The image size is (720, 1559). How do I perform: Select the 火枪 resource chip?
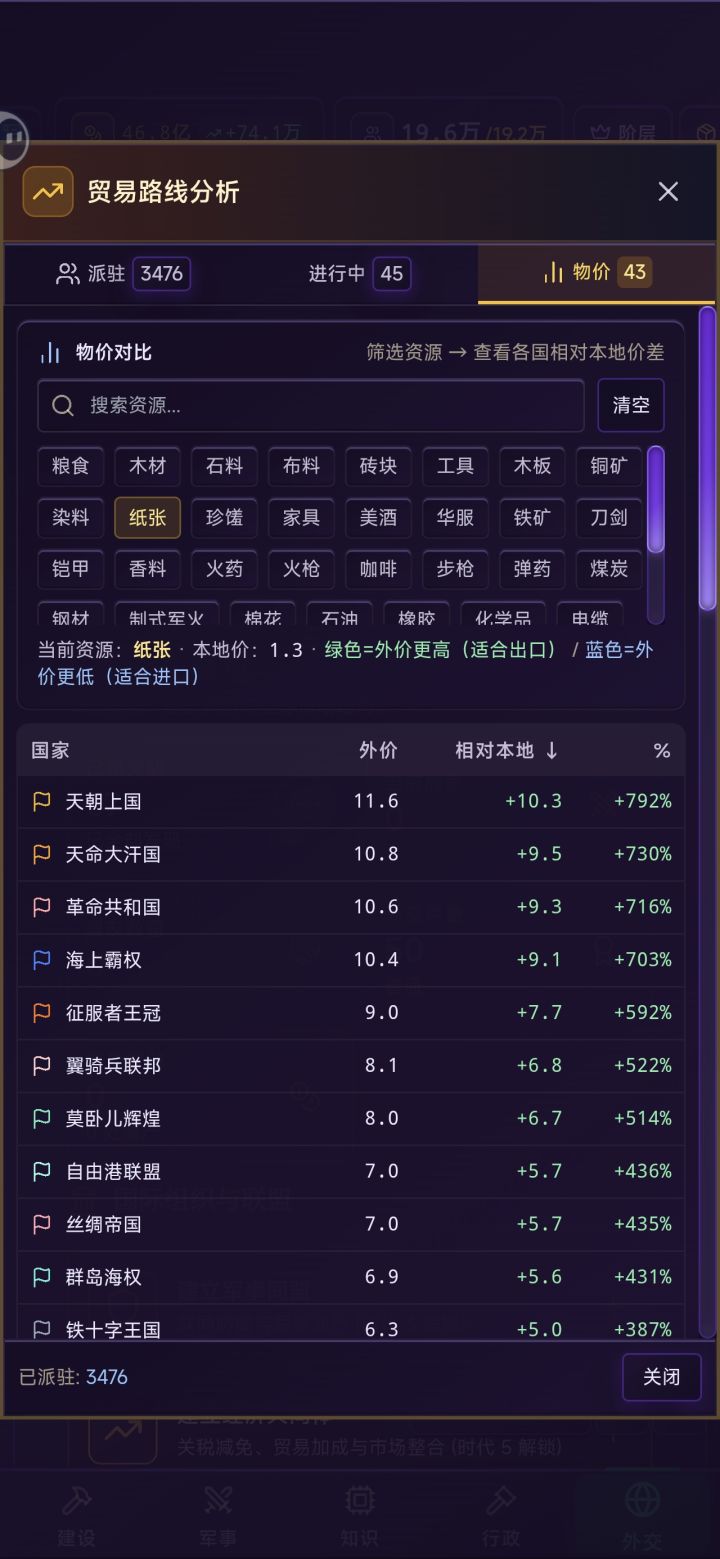tap(302, 569)
